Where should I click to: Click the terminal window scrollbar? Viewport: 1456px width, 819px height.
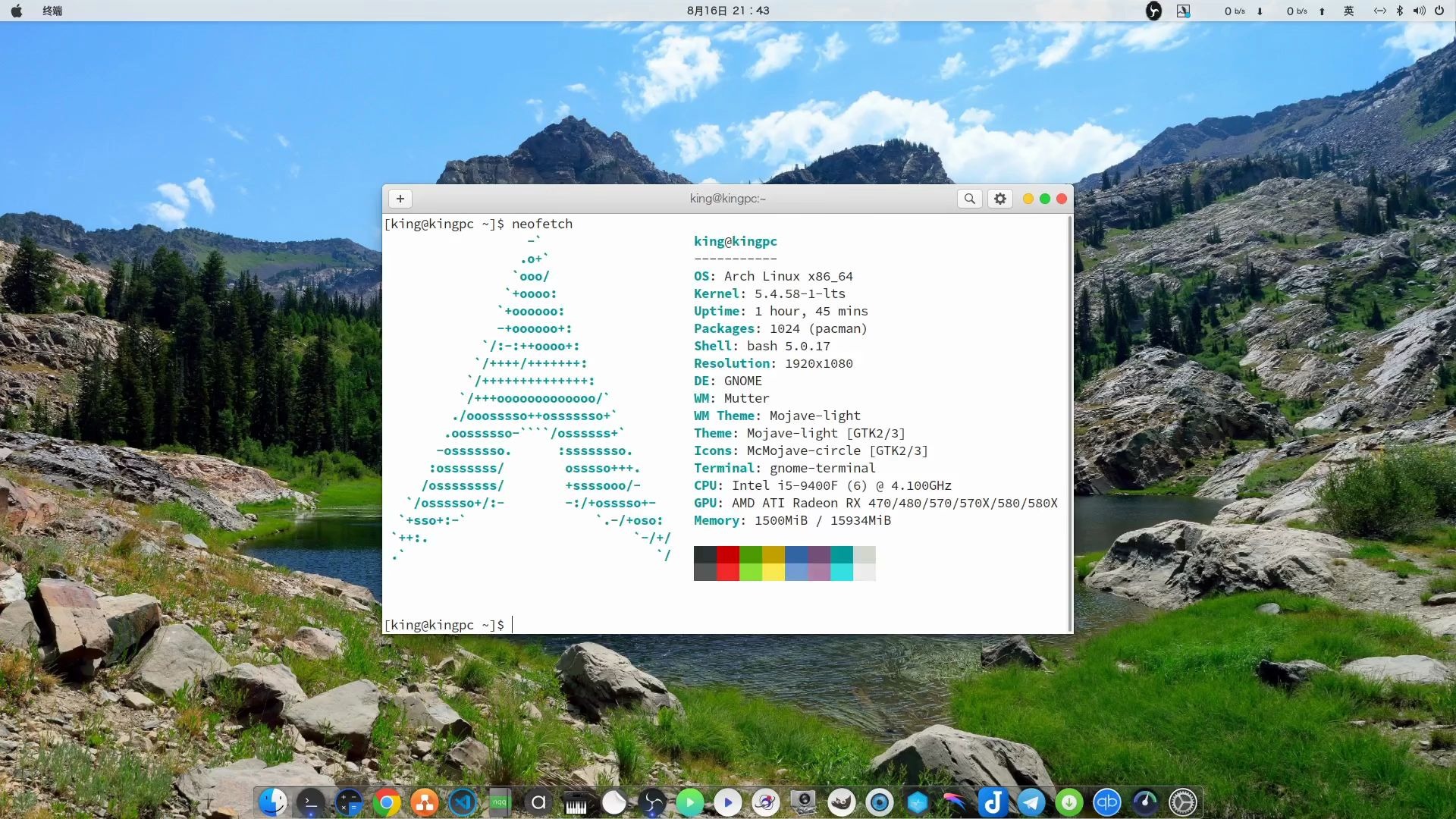pyautogui.click(x=1070, y=423)
